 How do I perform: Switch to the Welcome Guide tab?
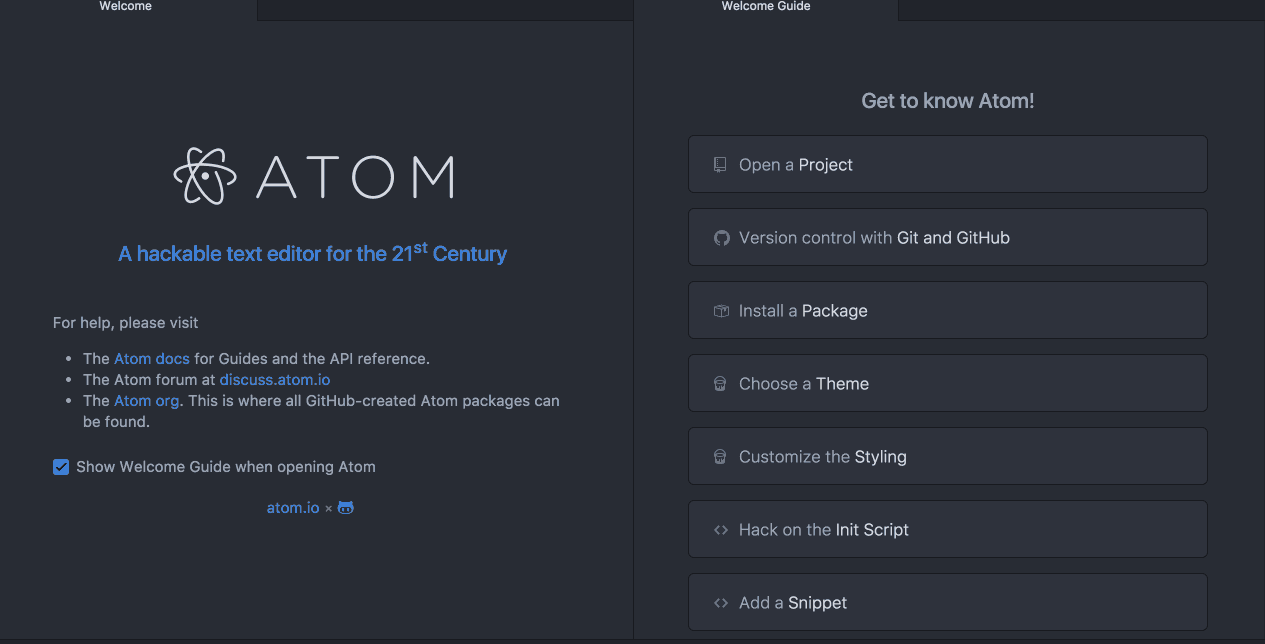pos(766,7)
